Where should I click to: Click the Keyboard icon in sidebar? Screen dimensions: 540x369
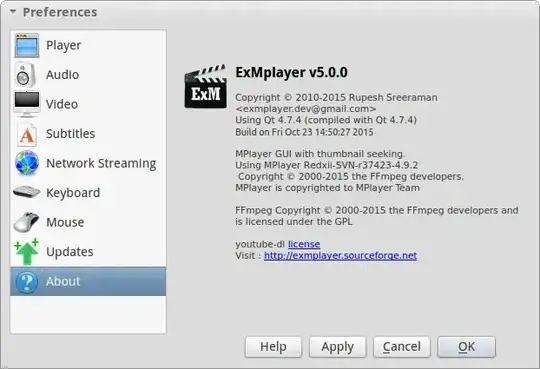coord(27,192)
